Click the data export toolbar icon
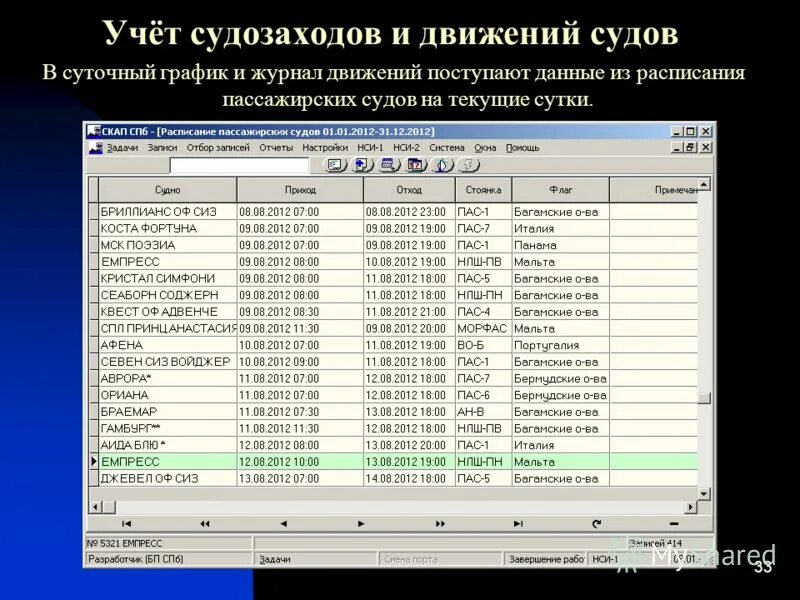The width and height of the screenshot is (800, 600). [362, 166]
